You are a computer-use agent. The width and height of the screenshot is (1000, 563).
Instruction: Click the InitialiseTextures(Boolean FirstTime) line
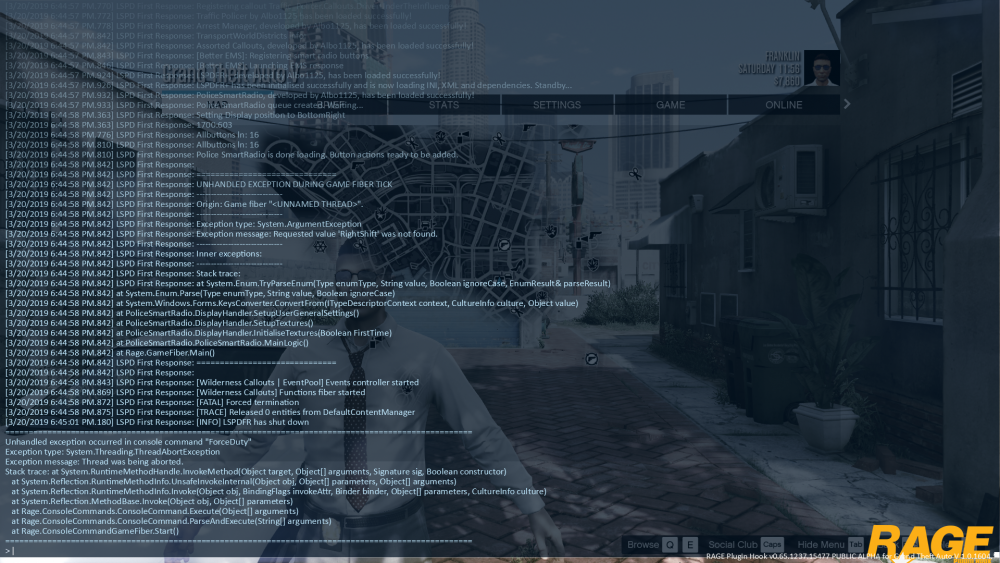tap(198, 333)
